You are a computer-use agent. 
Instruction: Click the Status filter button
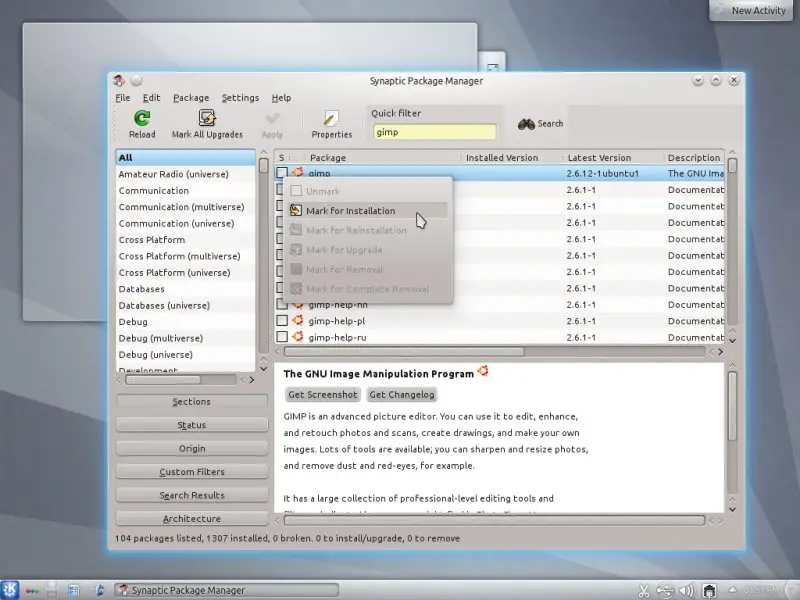[192, 425]
